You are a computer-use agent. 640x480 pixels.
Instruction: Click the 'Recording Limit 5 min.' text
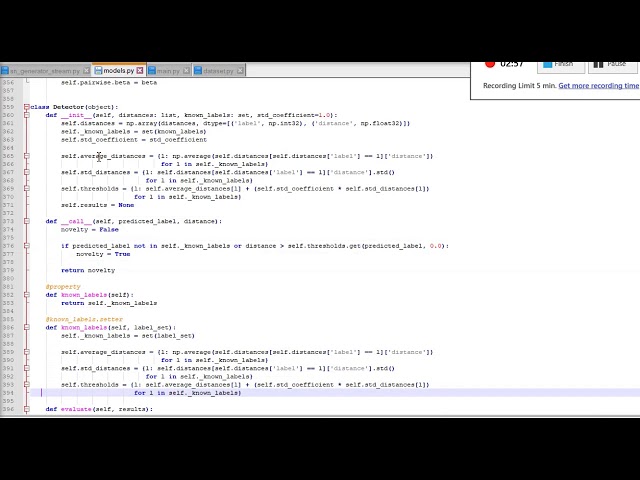click(x=519, y=86)
